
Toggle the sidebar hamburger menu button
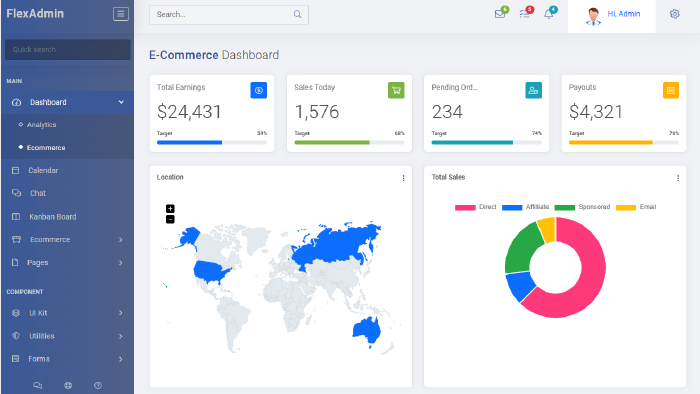[x=121, y=14]
